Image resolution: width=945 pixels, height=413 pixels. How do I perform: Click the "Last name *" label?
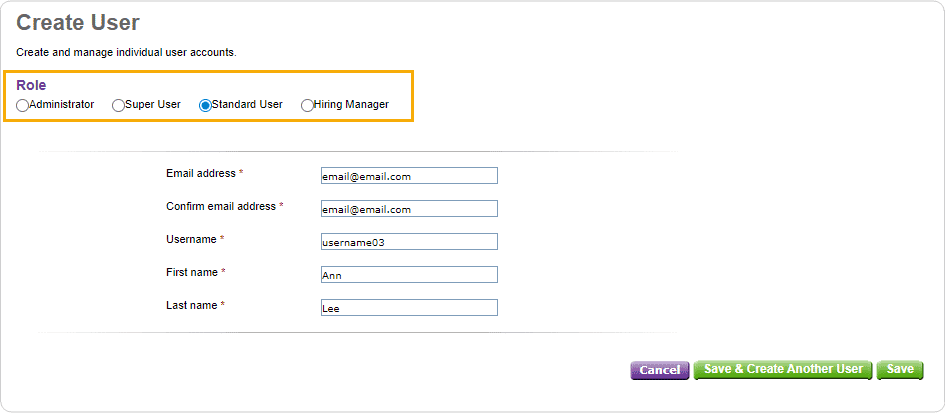pyautogui.click(x=195, y=306)
